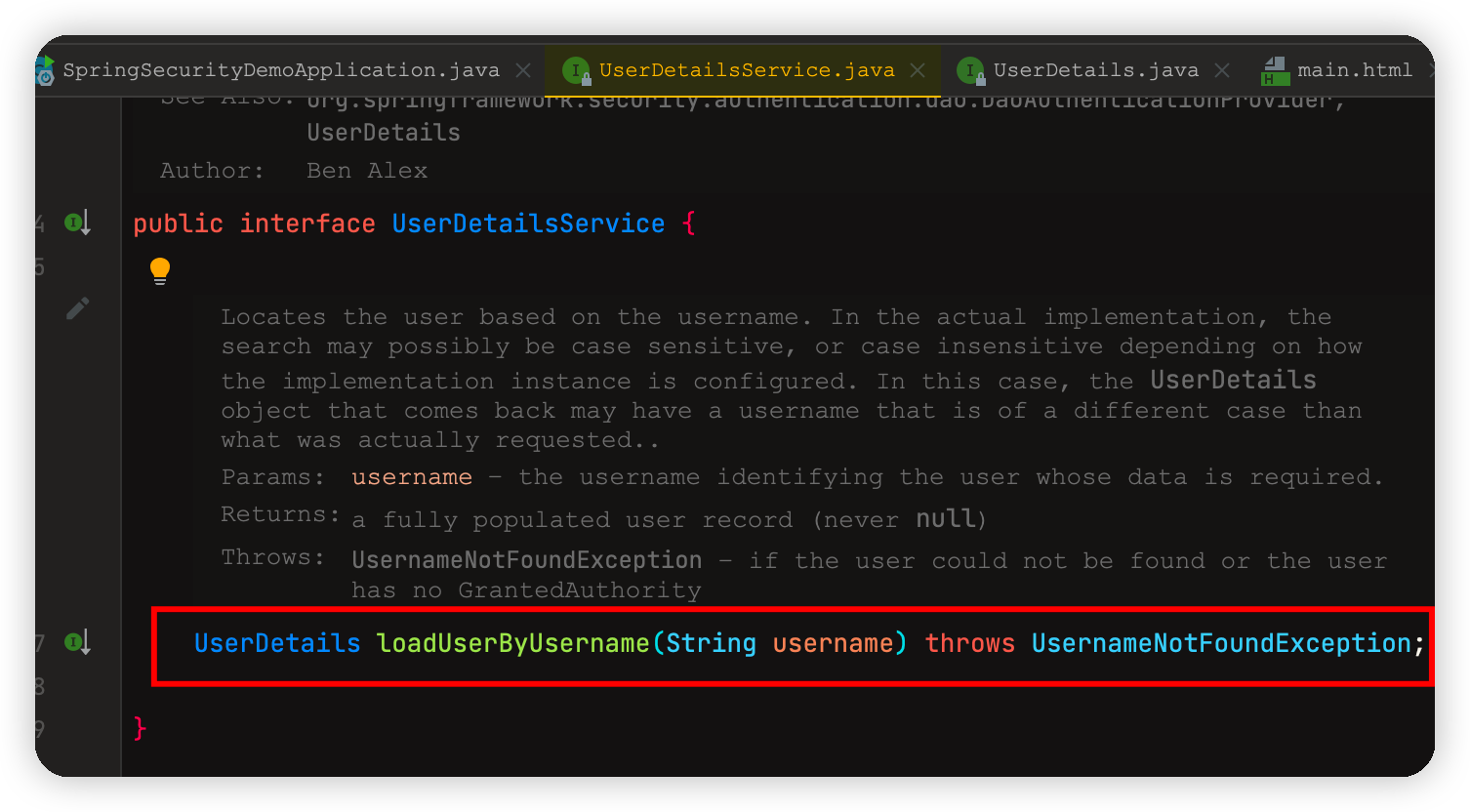The height and width of the screenshot is (812, 1470).
Task: Click the pencil icon to edit documentation
Action: click(78, 308)
